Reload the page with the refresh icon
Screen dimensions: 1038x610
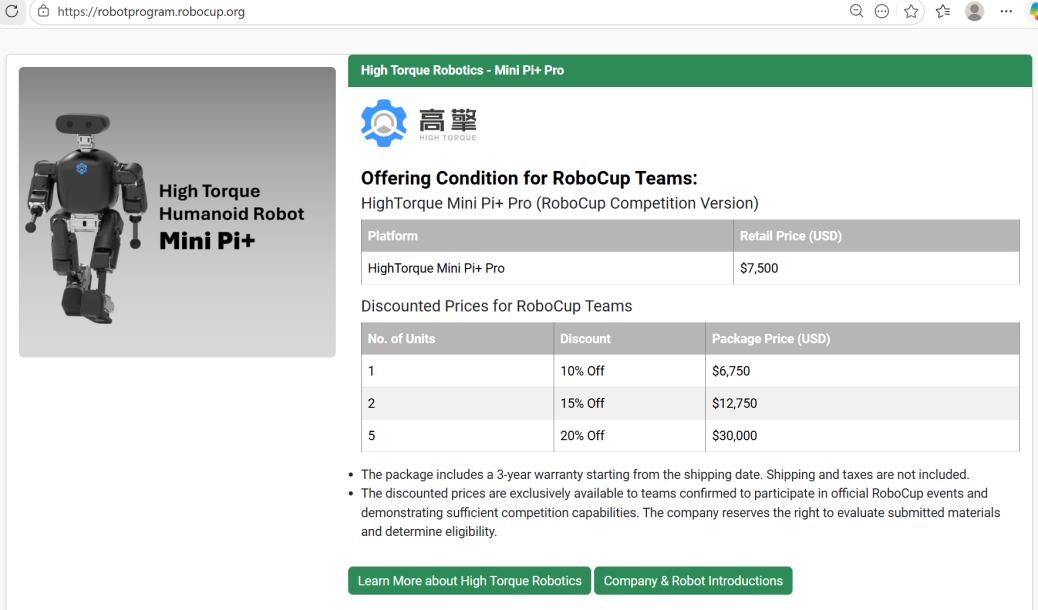pos(12,11)
